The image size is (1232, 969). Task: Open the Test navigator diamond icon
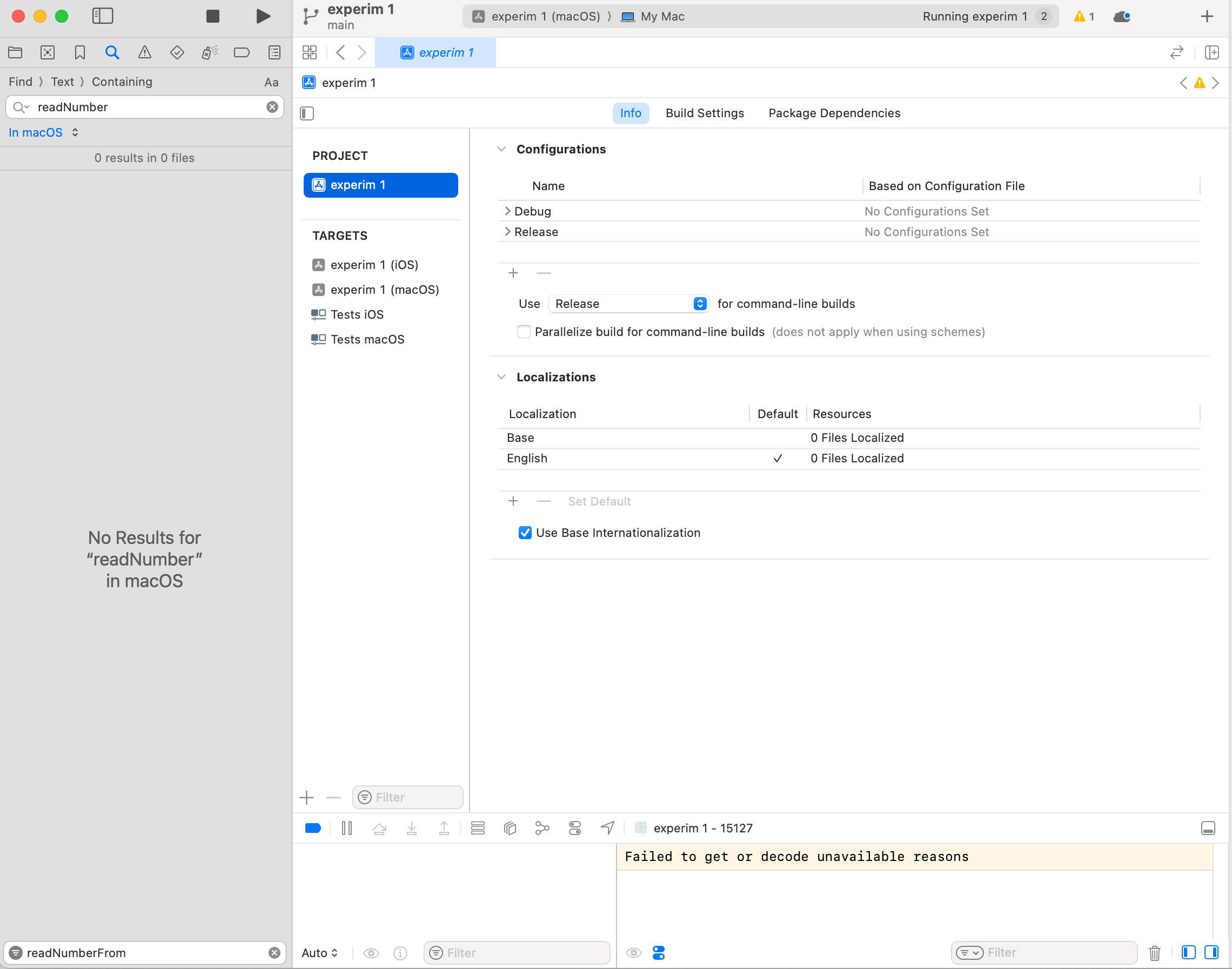[177, 53]
